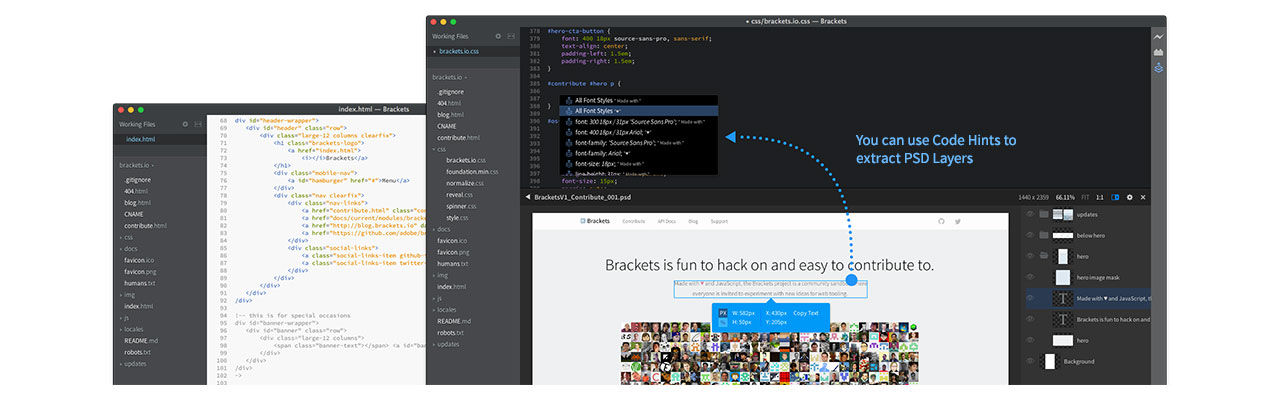Click back arrow beside BracketsV1_Contribute_001.psd
Image resolution: width=1280 pixels, height=400 pixels.
pos(528,197)
